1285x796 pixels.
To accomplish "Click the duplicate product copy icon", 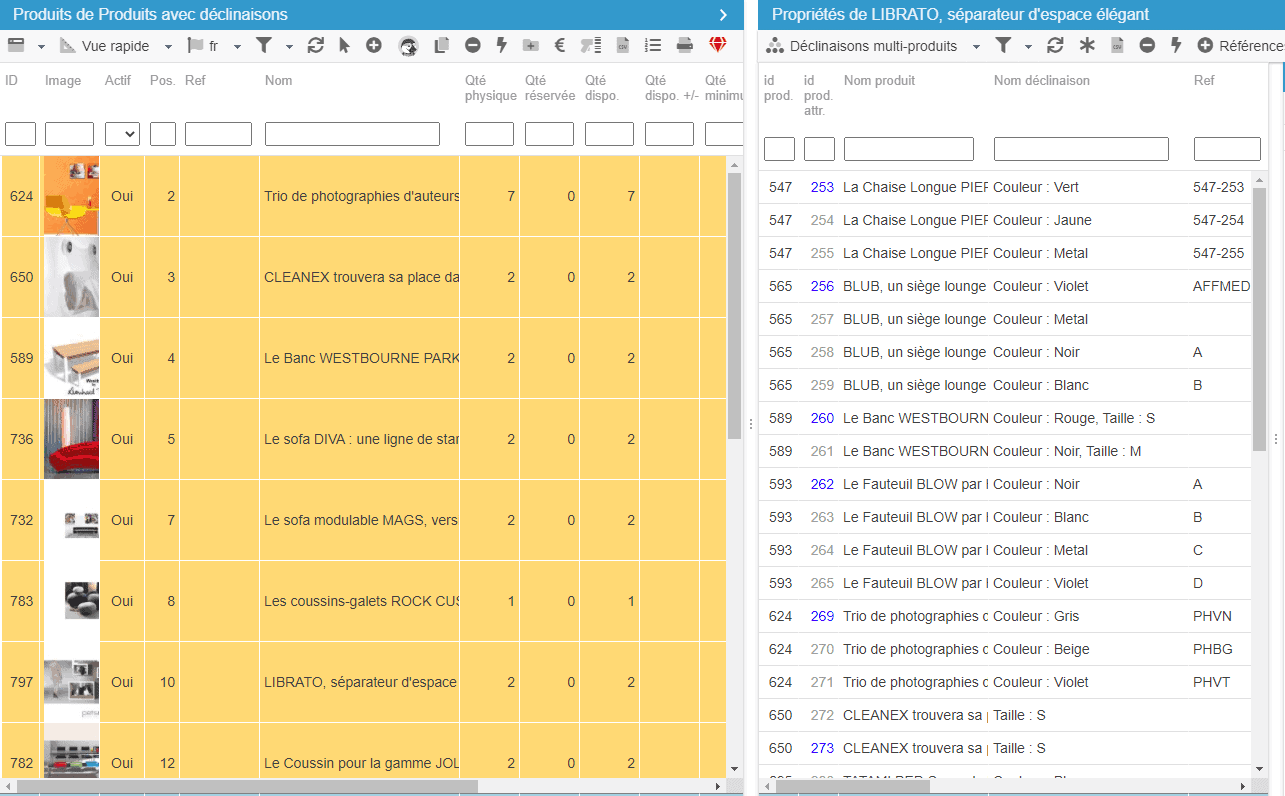I will (441, 45).
